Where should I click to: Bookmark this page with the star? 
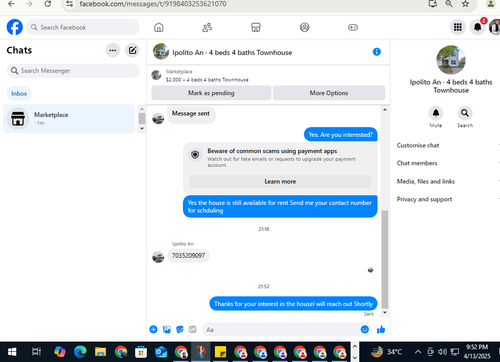[x=465, y=4]
